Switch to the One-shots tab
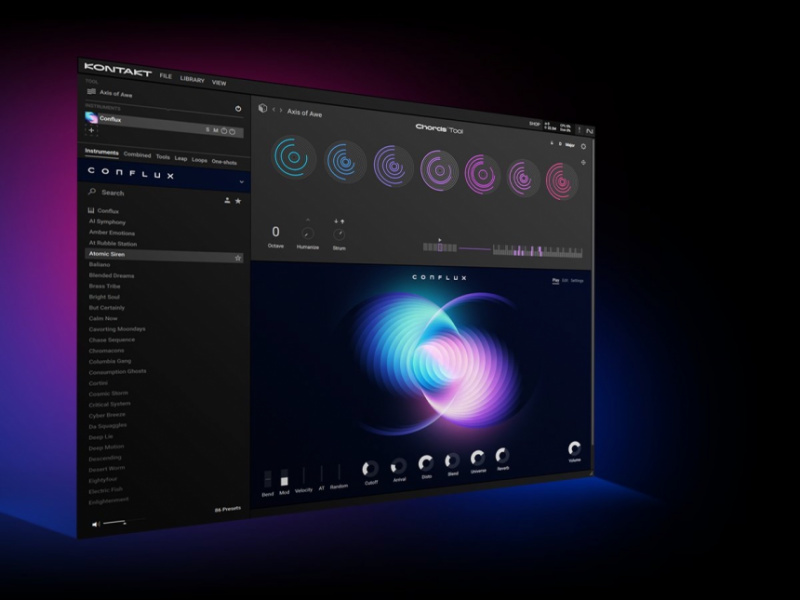The width and height of the screenshot is (800, 600). [x=224, y=162]
